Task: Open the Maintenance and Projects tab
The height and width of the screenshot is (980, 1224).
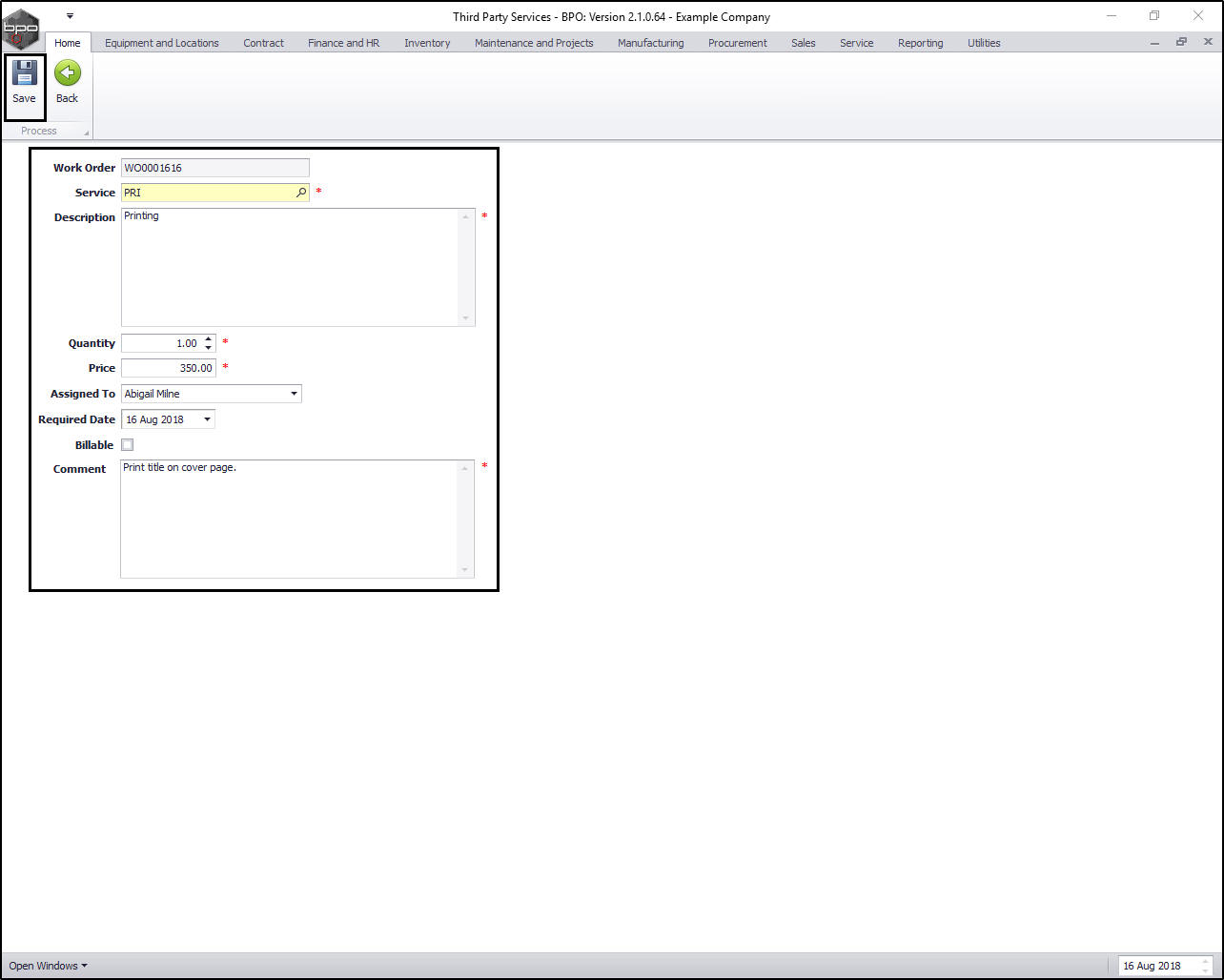Action: [x=534, y=43]
